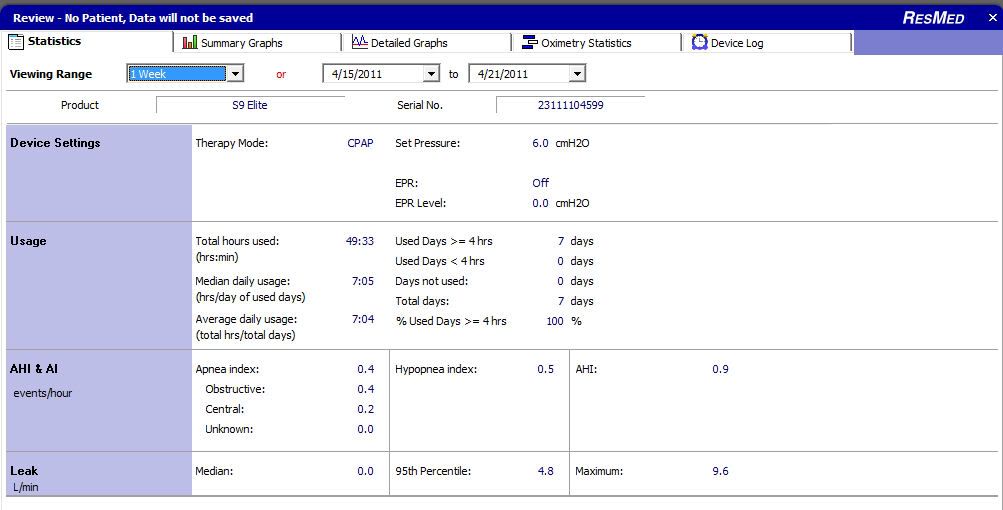Viewport: 1003px width, 510px height.
Task: Click the 95th Percentile leak value 4.8
Action: pyautogui.click(x=546, y=471)
